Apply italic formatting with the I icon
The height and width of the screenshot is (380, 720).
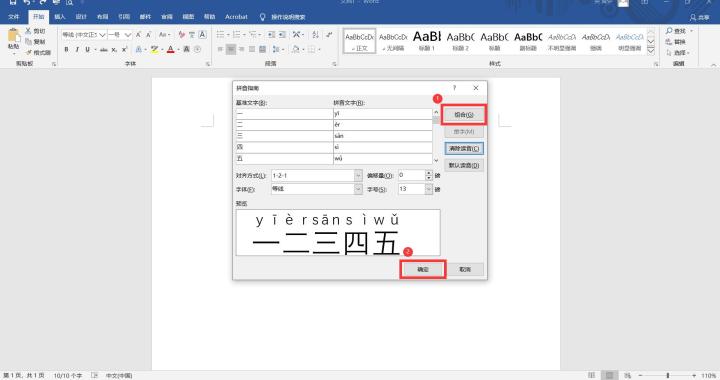pyautogui.click(x=77, y=49)
